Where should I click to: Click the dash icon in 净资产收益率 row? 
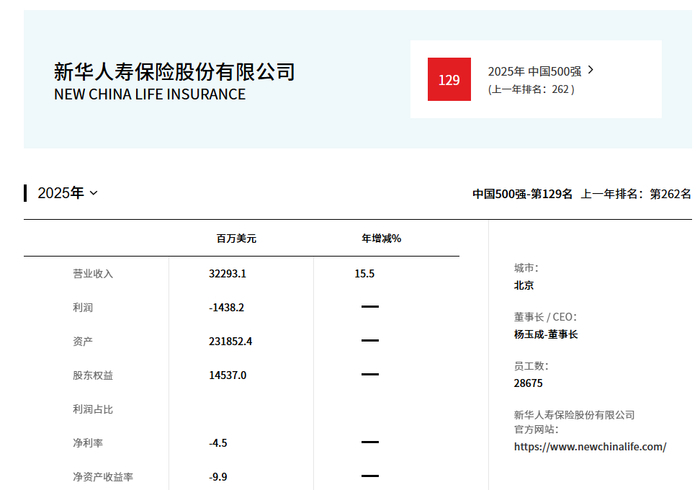point(369,476)
